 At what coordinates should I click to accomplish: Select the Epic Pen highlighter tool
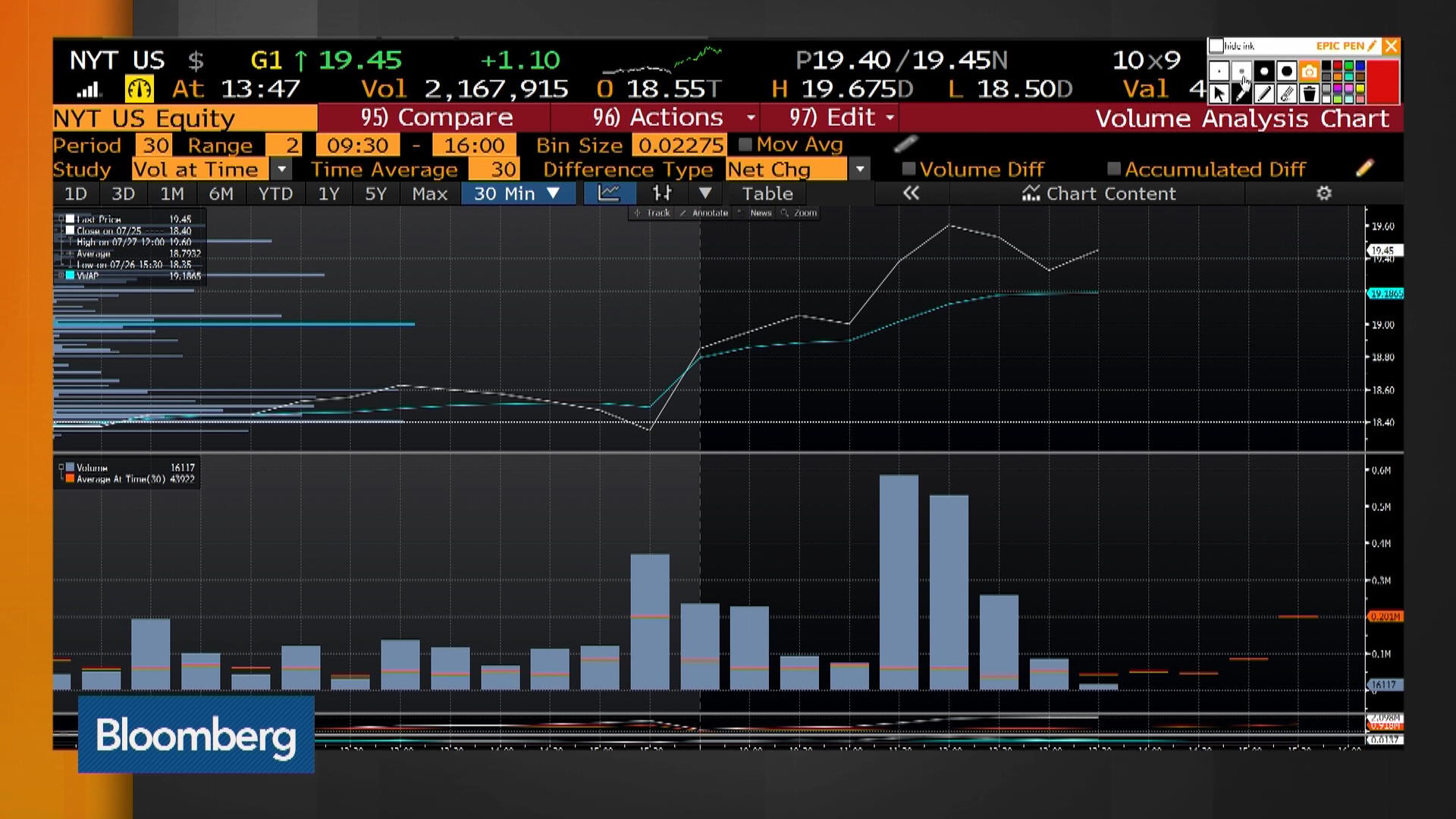(x=1285, y=94)
